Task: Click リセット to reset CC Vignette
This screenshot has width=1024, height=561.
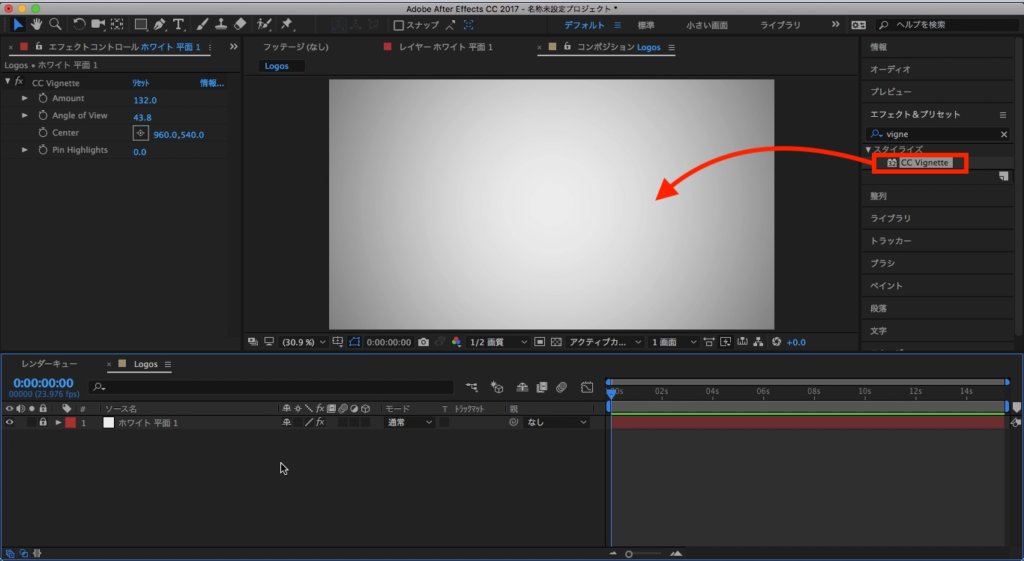Action: [x=141, y=83]
